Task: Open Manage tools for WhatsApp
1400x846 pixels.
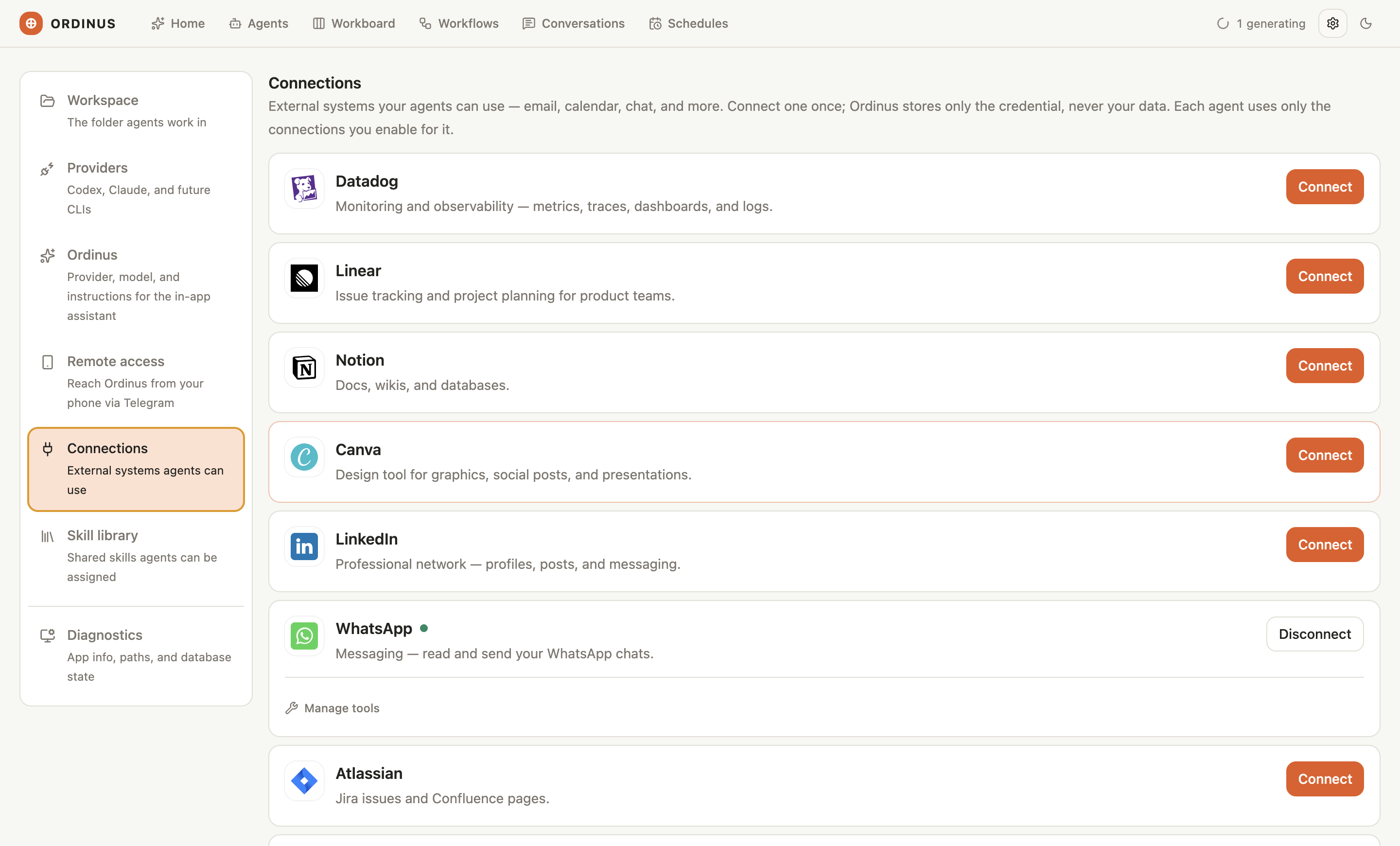Action: coord(332,708)
